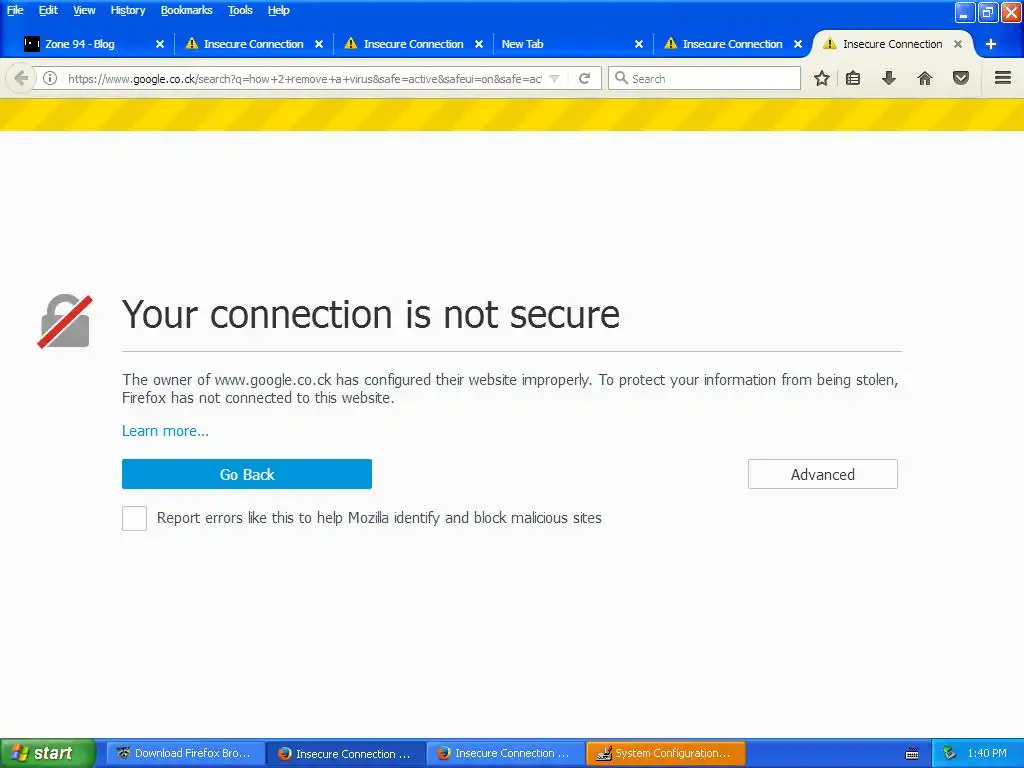Click the crossed-out padlock icon
1024x768 pixels.
coord(65,321)
